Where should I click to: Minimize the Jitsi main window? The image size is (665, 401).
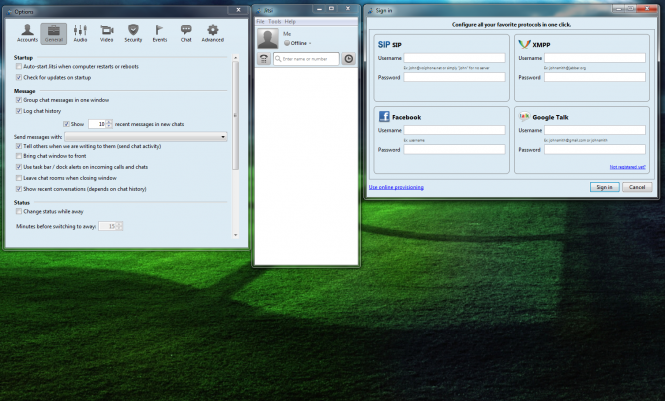click(x=319, y=8)
